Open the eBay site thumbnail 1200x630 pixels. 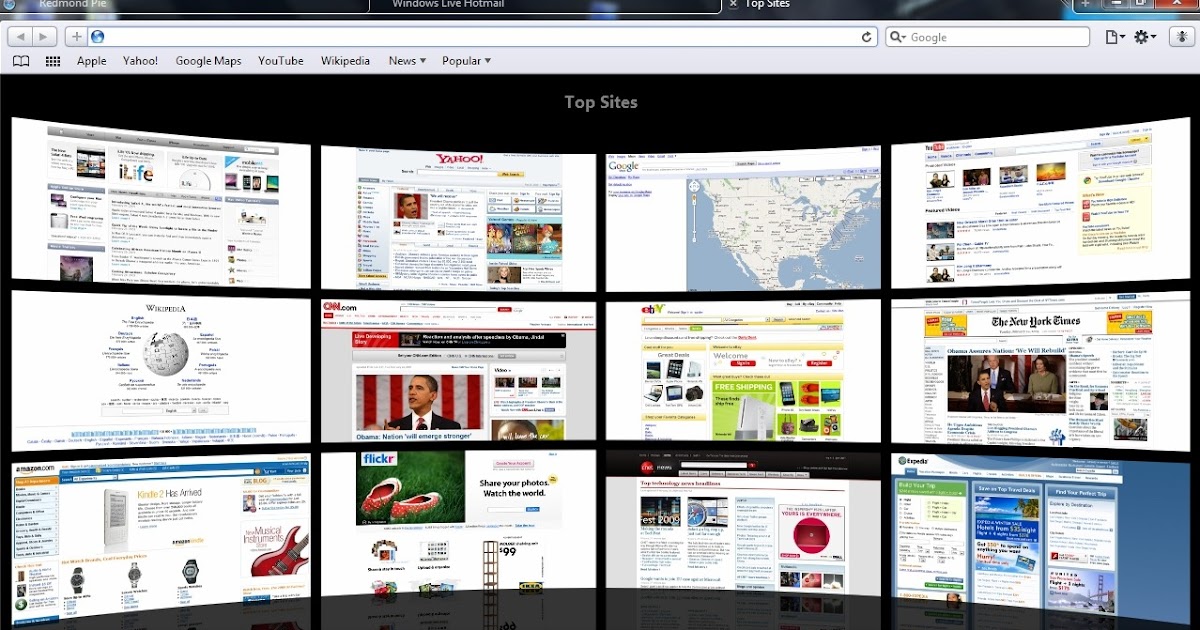[743, 370]
